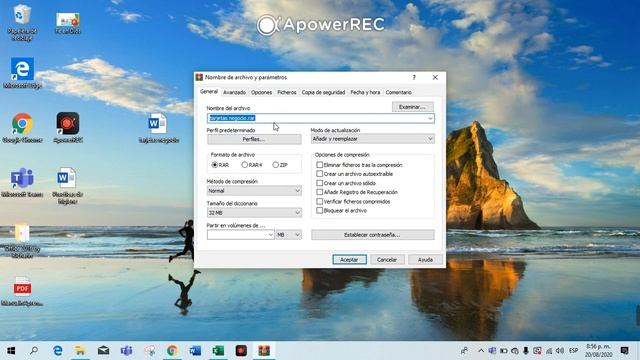Viewport: 640px width, 360px height.
Task: Click the WinRAR taskbar icon
Action: tap(264, 351)
